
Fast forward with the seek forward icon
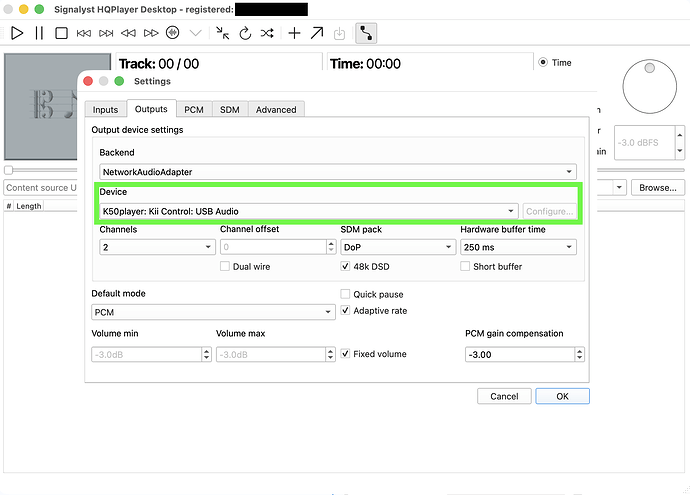151,33
